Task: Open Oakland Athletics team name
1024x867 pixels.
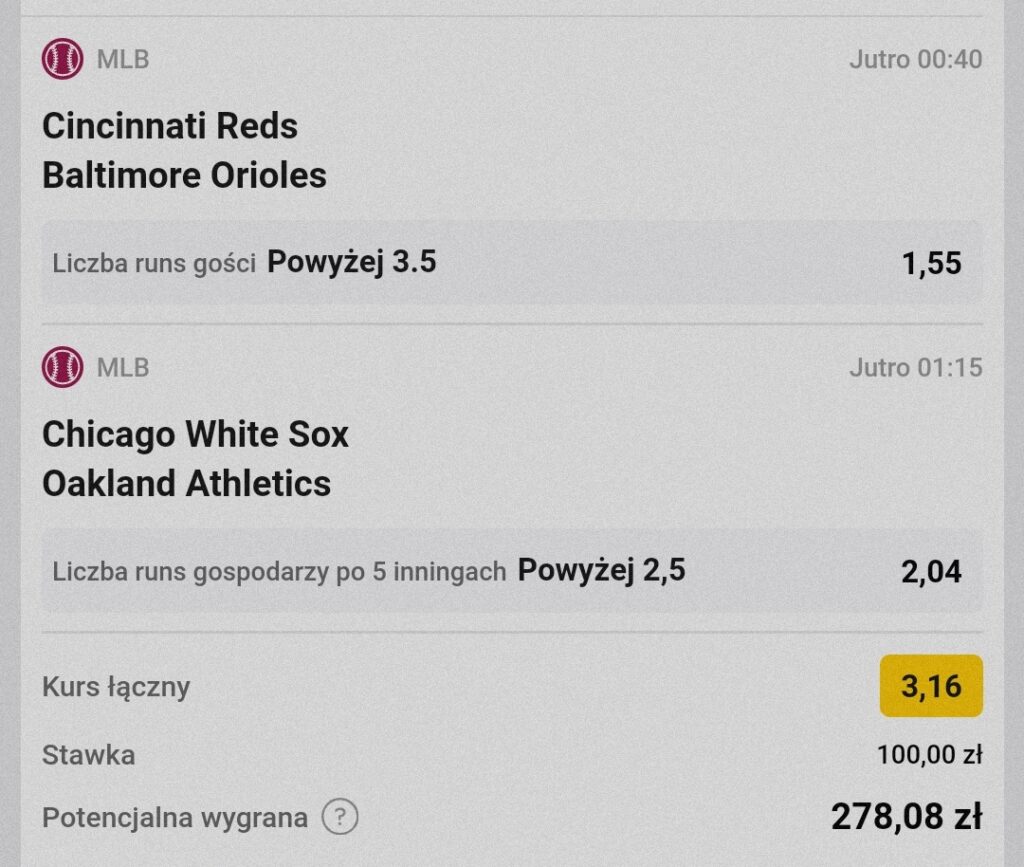Action: (x=186, y=483)
